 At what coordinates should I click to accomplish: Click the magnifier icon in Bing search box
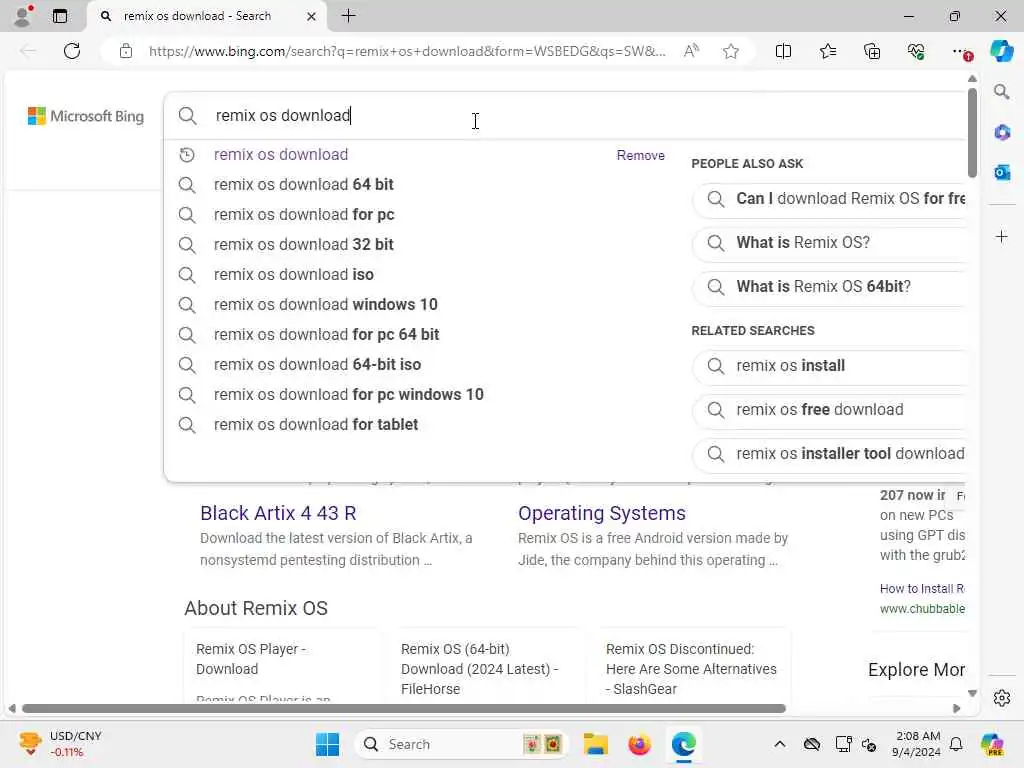[x=187, y=116]
